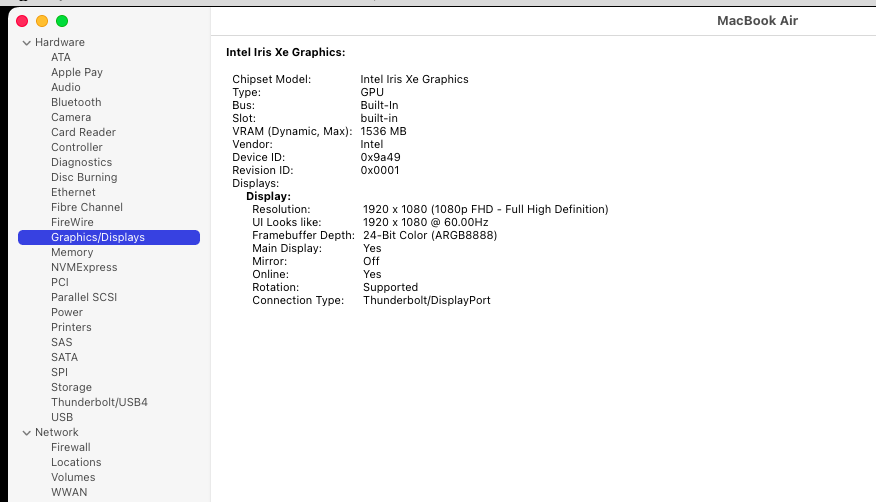Click the MacBook Air window title
The height and width of the screenshot is (502, 876).
pos(757,21)
